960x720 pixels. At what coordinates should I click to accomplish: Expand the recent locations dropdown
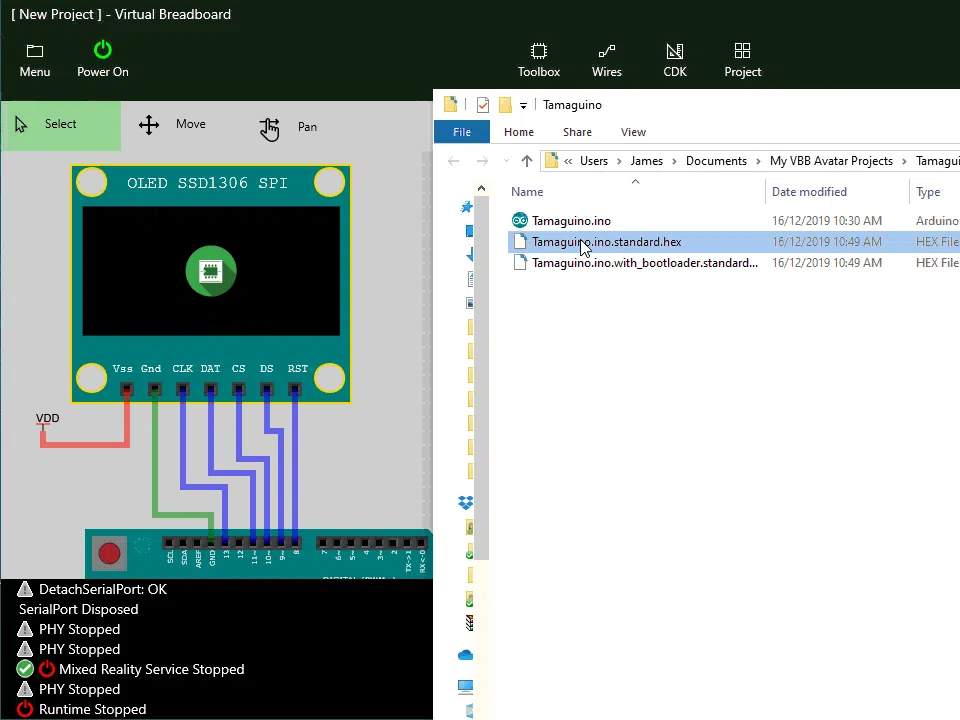506,161
